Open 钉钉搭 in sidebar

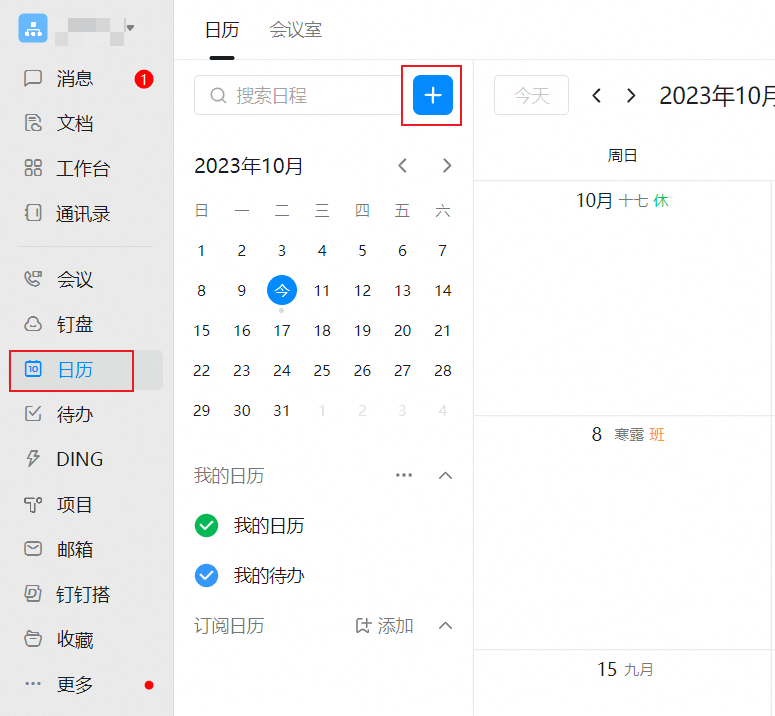[82, 594]
